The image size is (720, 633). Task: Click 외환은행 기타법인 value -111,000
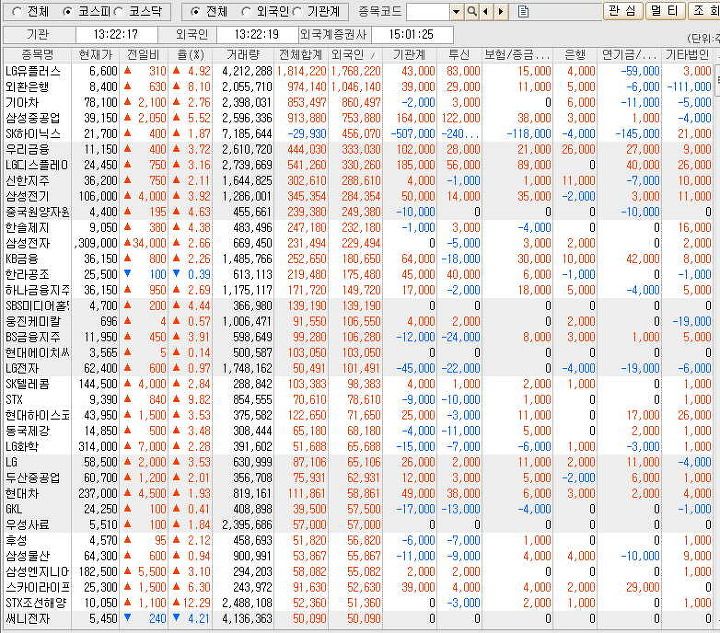tap(689, 87)
